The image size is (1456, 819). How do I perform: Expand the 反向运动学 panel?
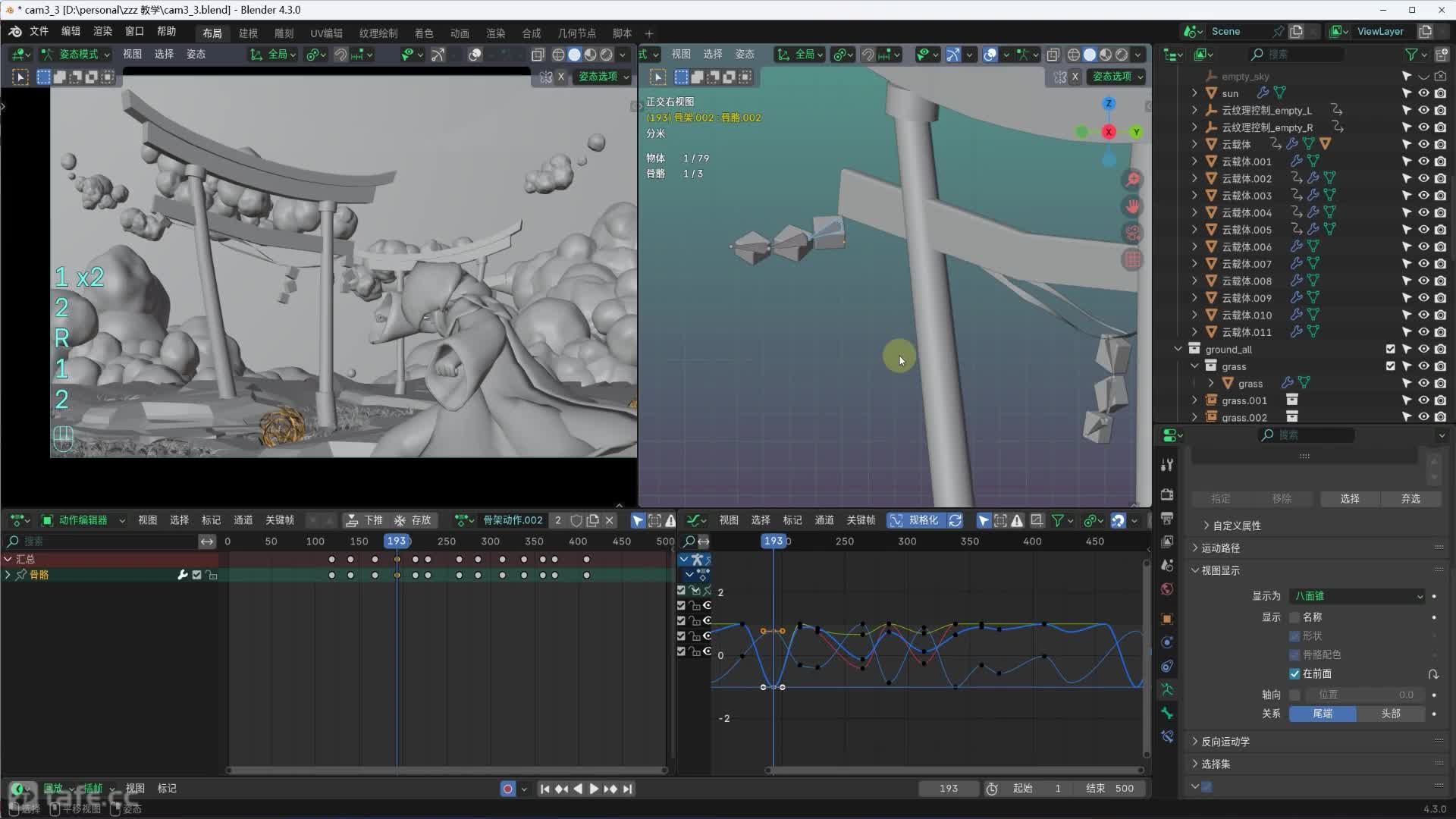tap(1225, 742)
